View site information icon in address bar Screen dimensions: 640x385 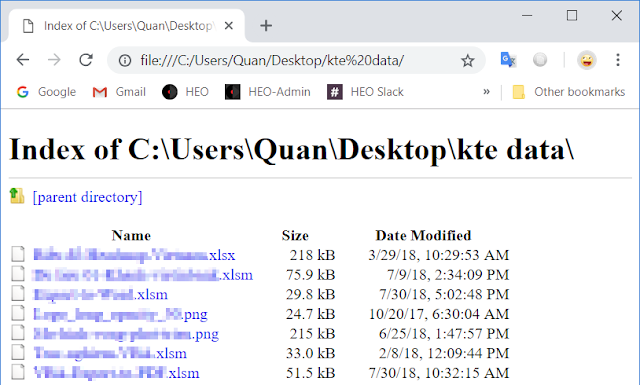click(125, 61)
